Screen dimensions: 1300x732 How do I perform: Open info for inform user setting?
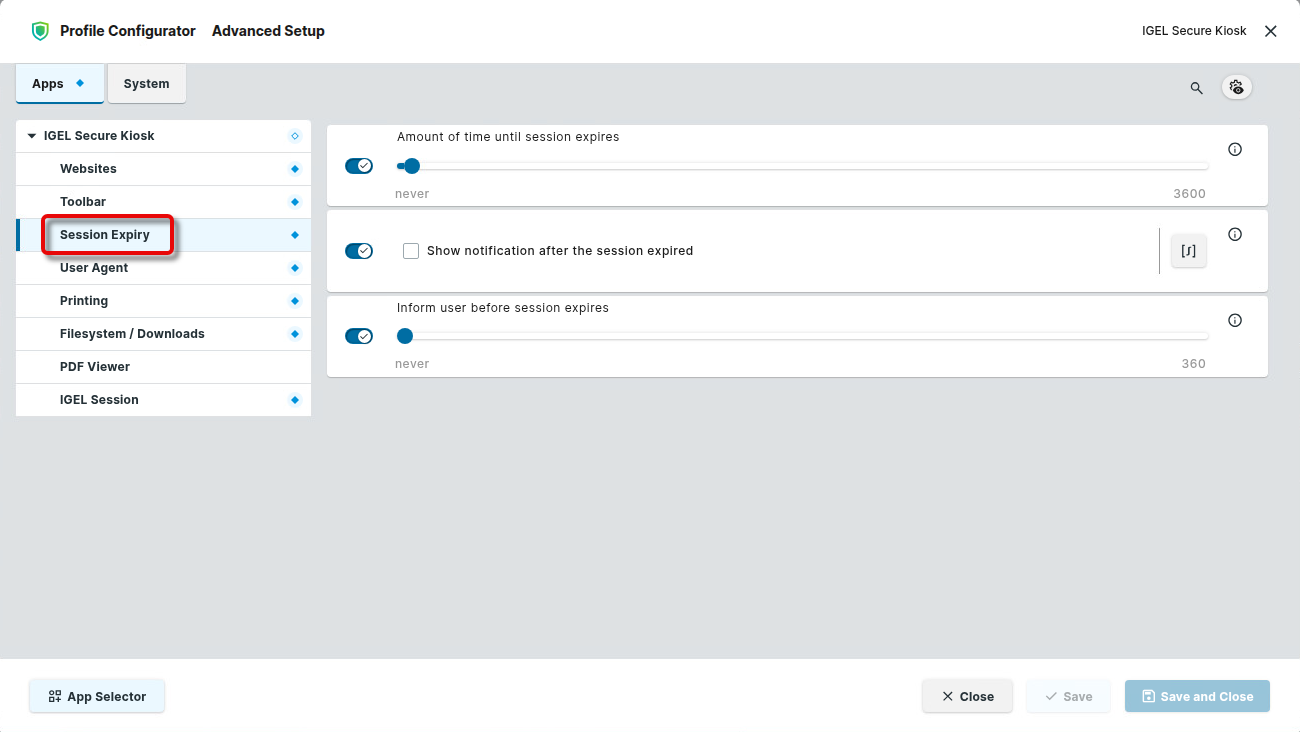pyautogui.click(x=1235, y=321)
